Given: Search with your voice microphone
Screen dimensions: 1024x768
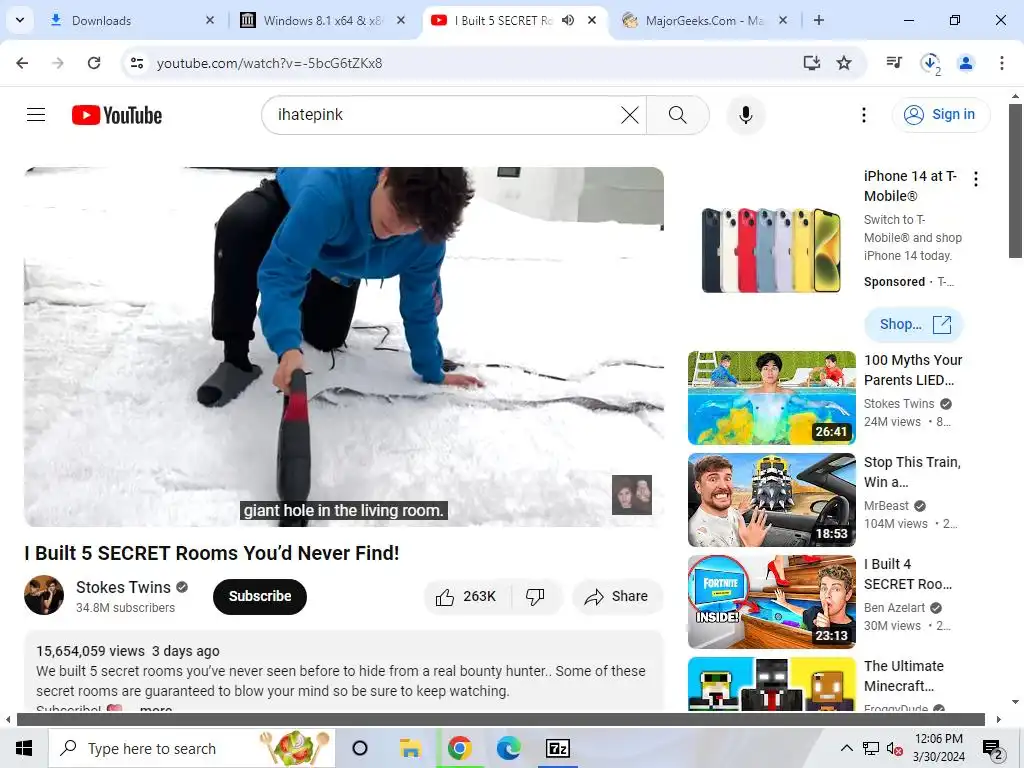Looking at the screenshot, I should pyautogui.click(x=745, y=115).
